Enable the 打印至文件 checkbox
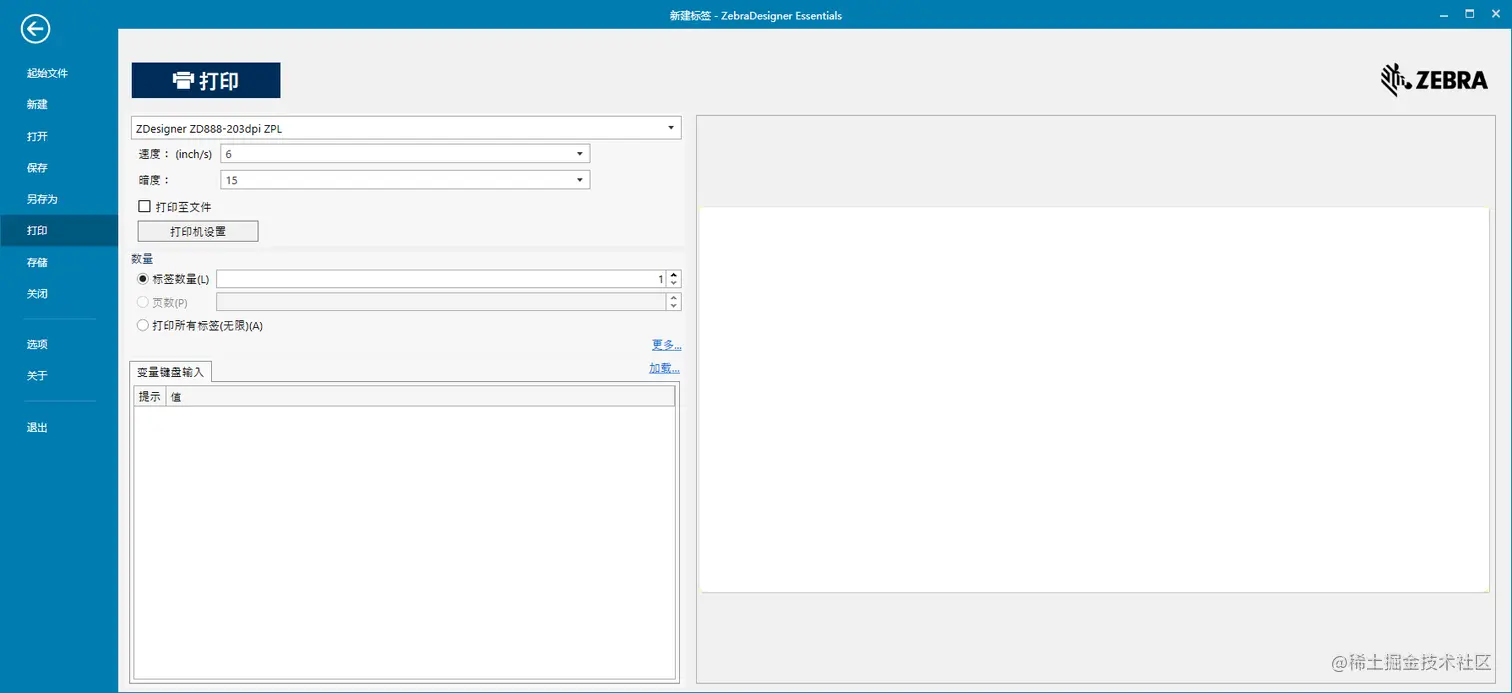 (145, 206)
